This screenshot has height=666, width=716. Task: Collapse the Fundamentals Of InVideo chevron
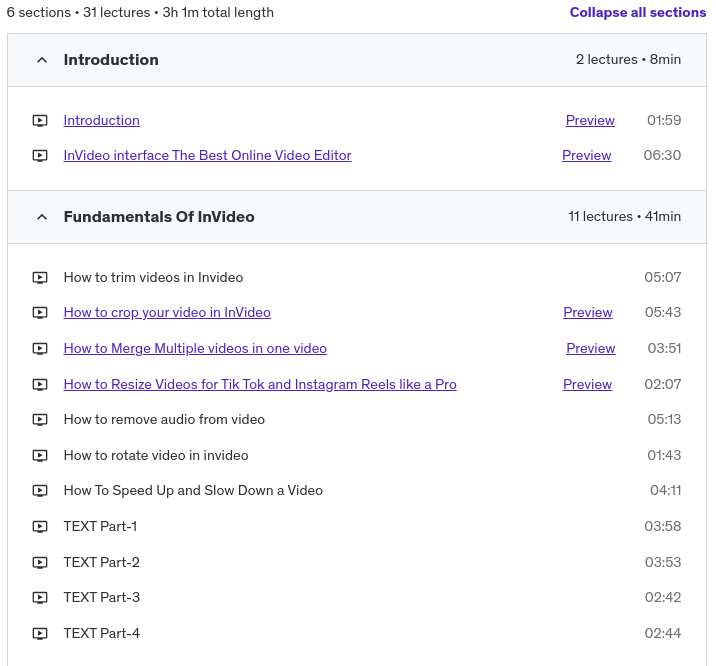42,217
